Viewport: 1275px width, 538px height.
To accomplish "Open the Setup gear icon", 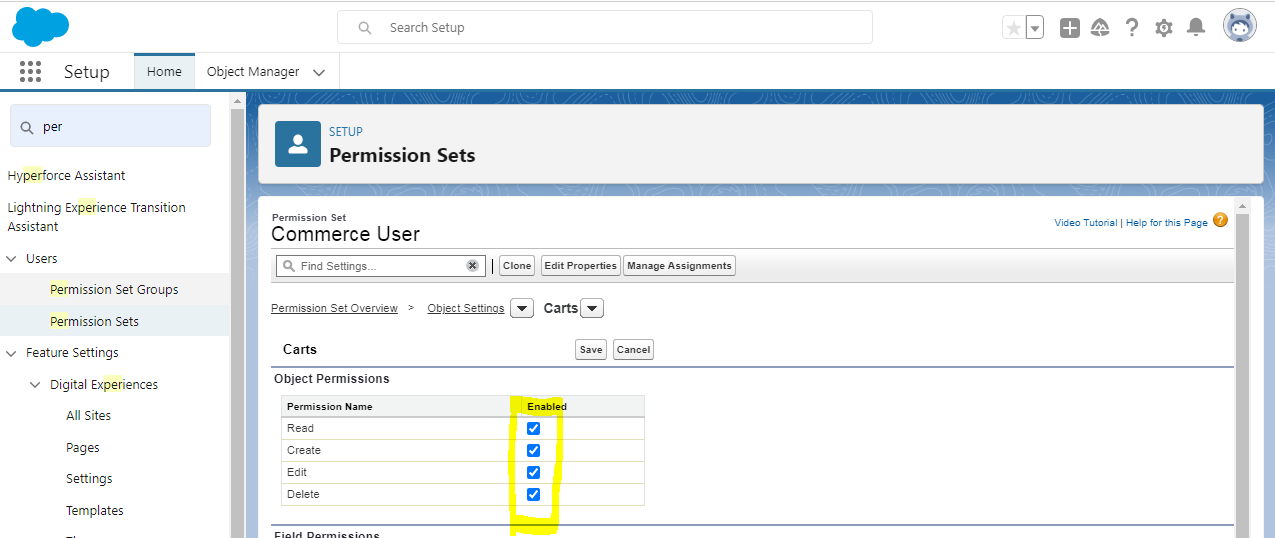I will [x=1164, y=28].
